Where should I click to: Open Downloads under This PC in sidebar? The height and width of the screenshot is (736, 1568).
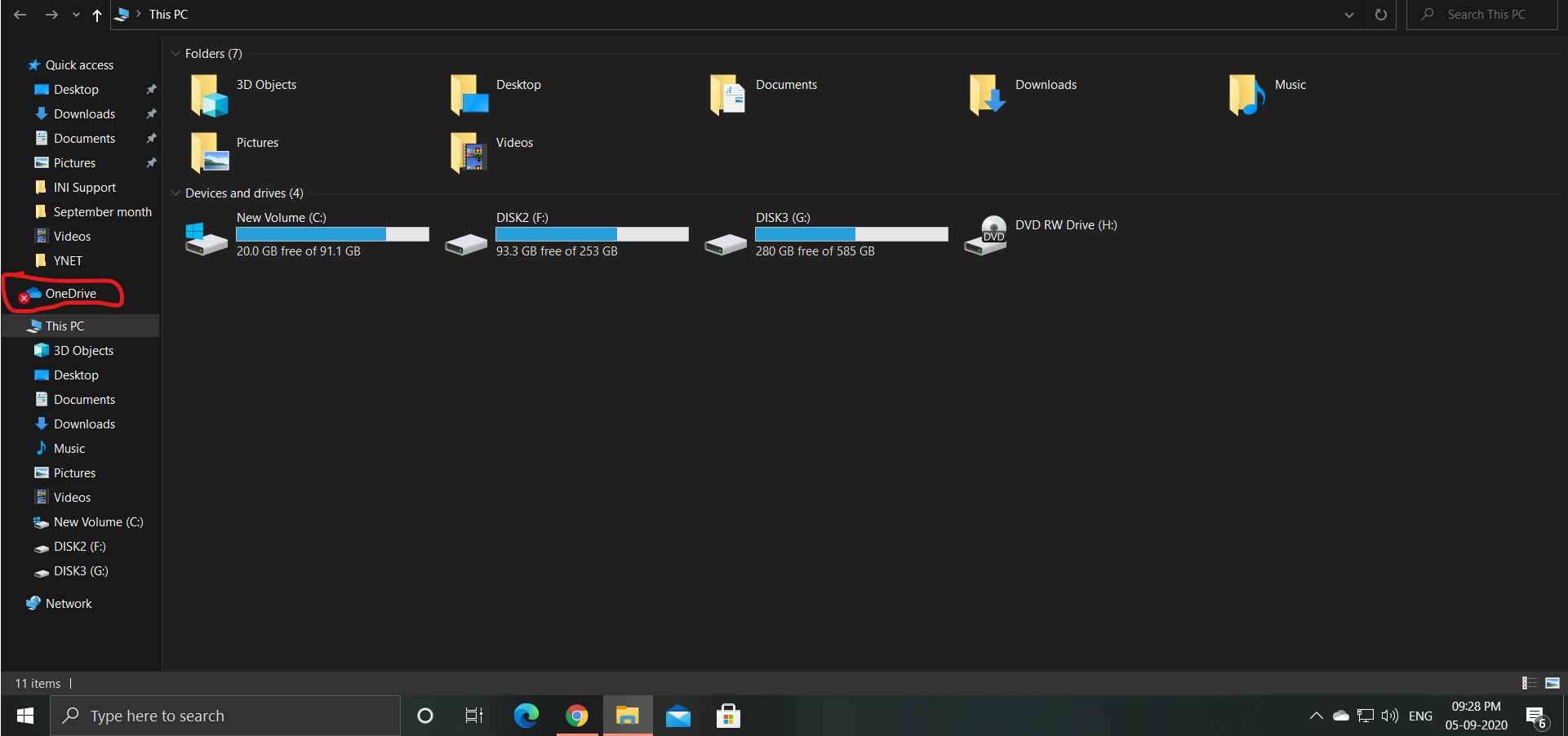(84, 424)
